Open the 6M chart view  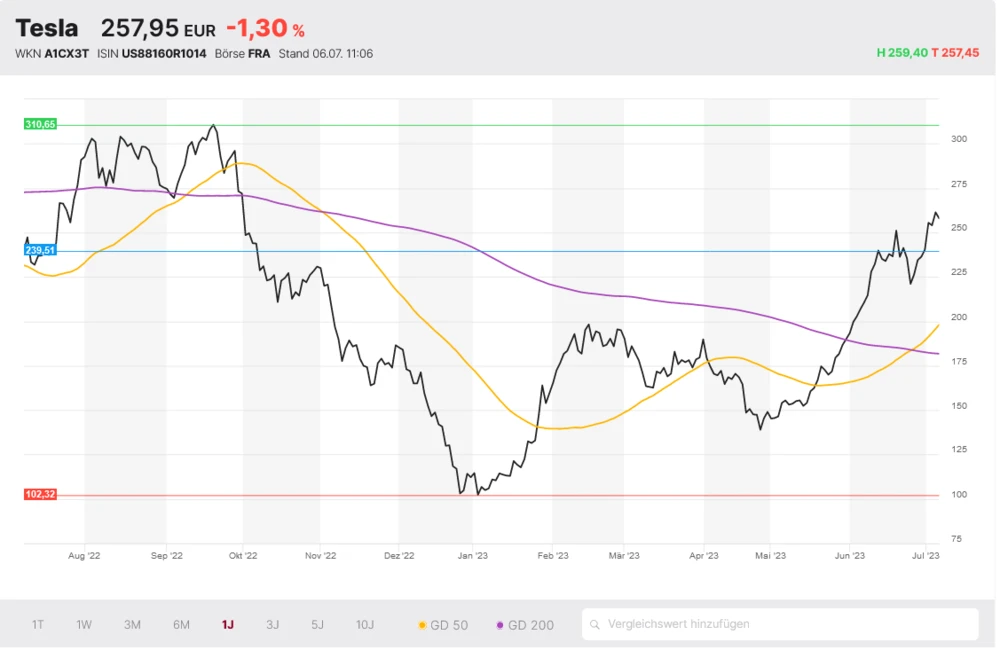pos(180,624)
